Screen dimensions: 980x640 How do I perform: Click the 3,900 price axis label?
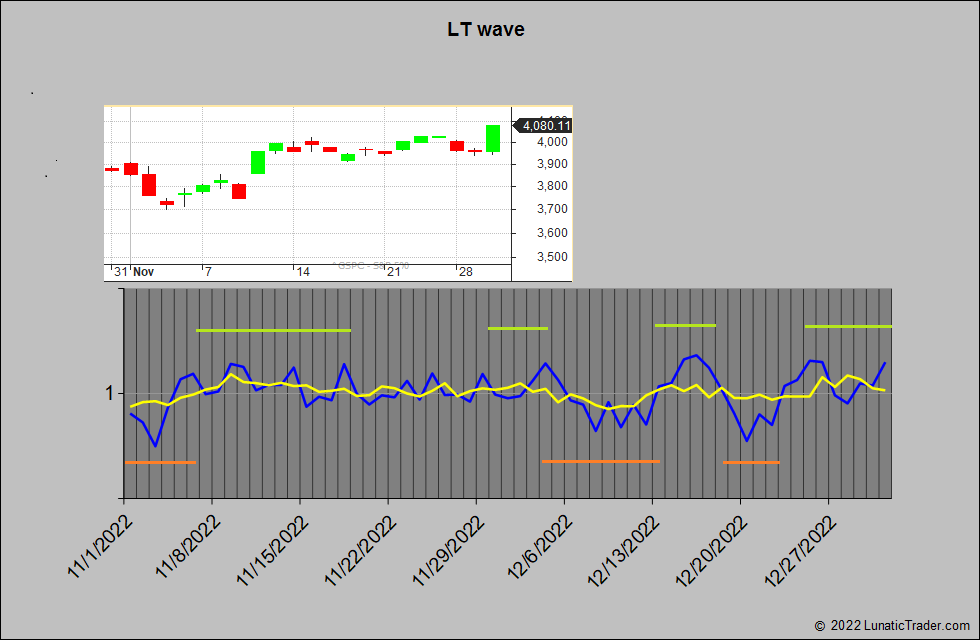click(552, 164)
